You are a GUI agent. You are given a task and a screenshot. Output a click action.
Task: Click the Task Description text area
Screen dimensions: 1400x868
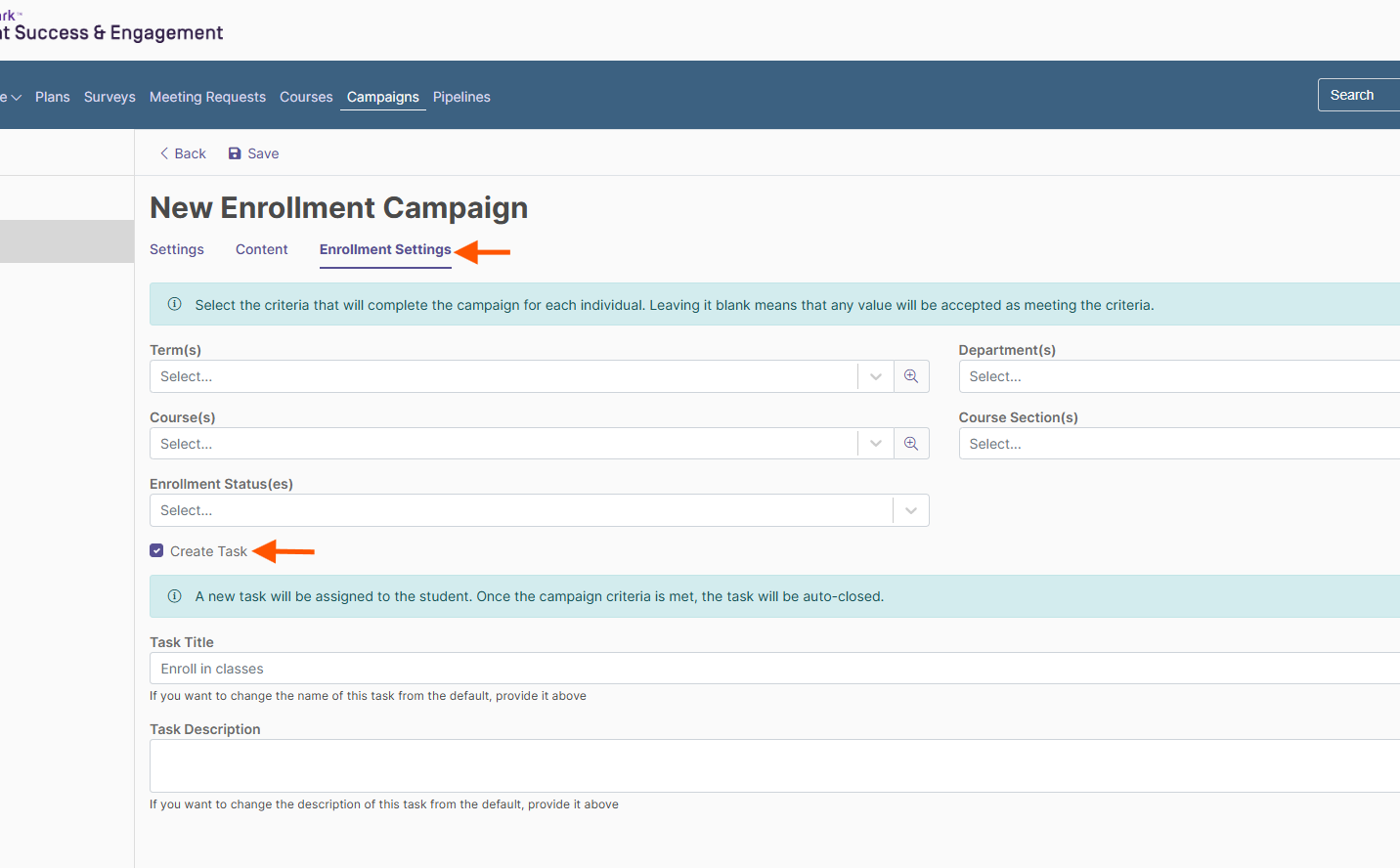[774, 765]
